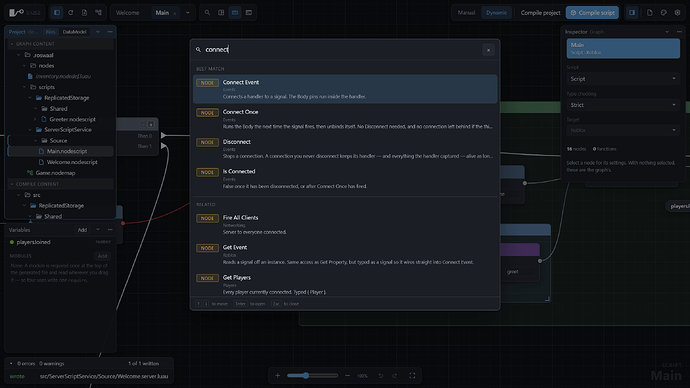Click the new file icon in top-left toolbar
The image size is (690, 388).
[x=84, y=13]
